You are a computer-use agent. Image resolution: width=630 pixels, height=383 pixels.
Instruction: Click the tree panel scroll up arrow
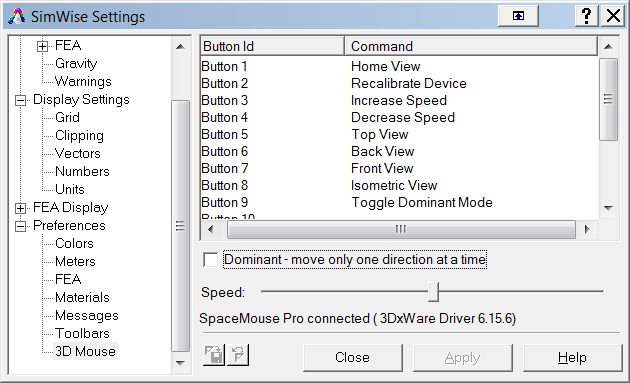[180, 47]
